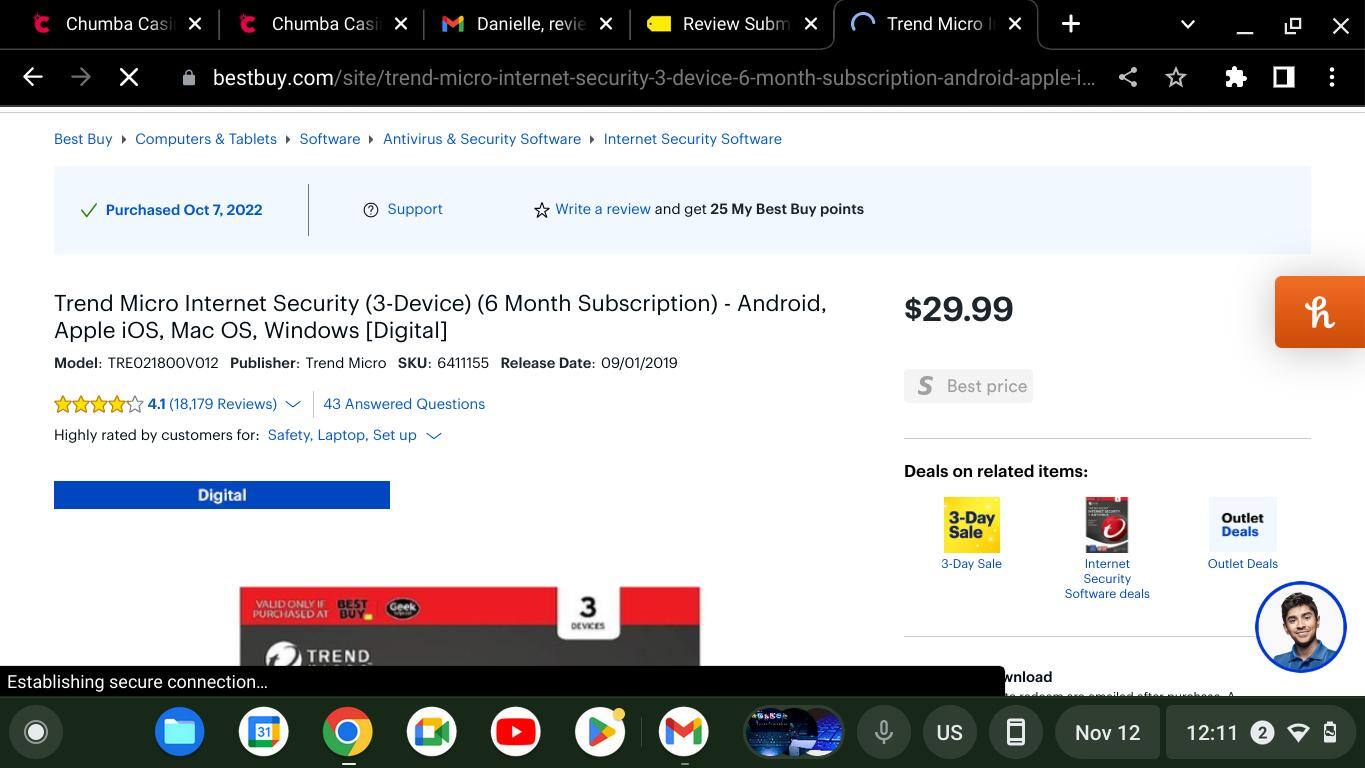1365x768 pixels.
Task: Click the Write a review link
Action: pos(602,209)
